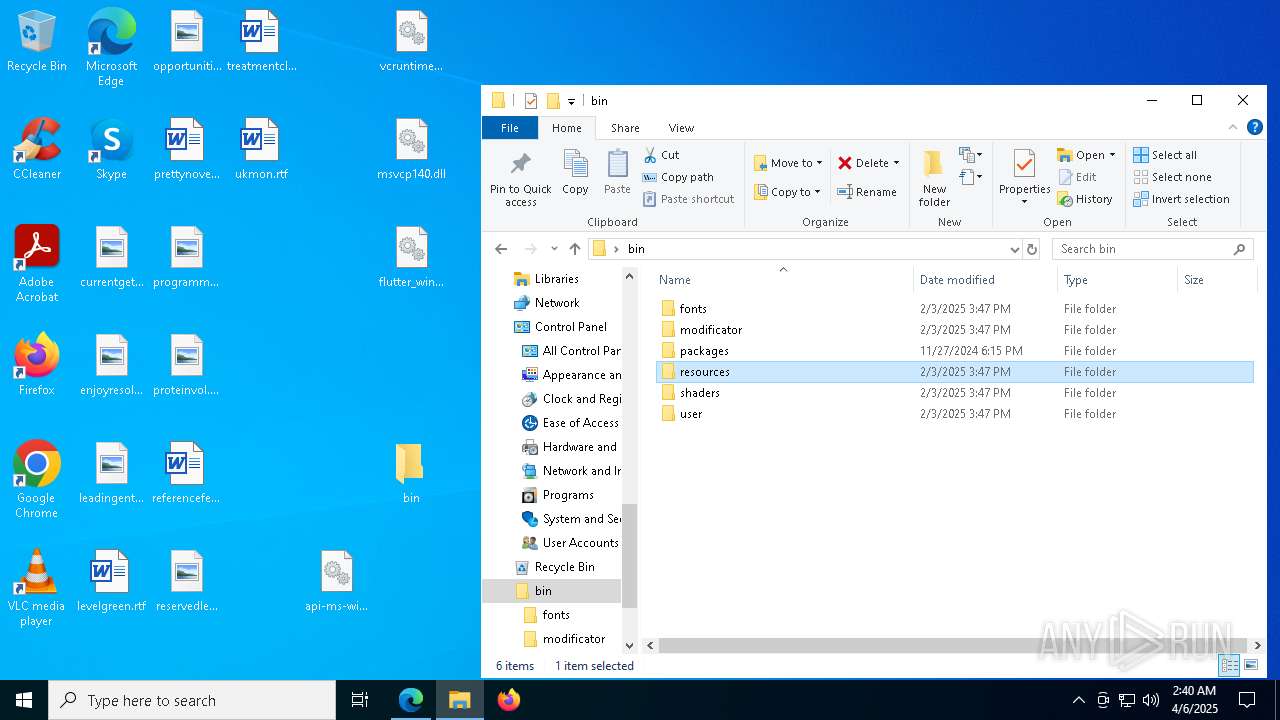The width and height of the screenshot is (1280, 720).
Task: Switch to the Home ribbon tab
Action: [566, 128]
